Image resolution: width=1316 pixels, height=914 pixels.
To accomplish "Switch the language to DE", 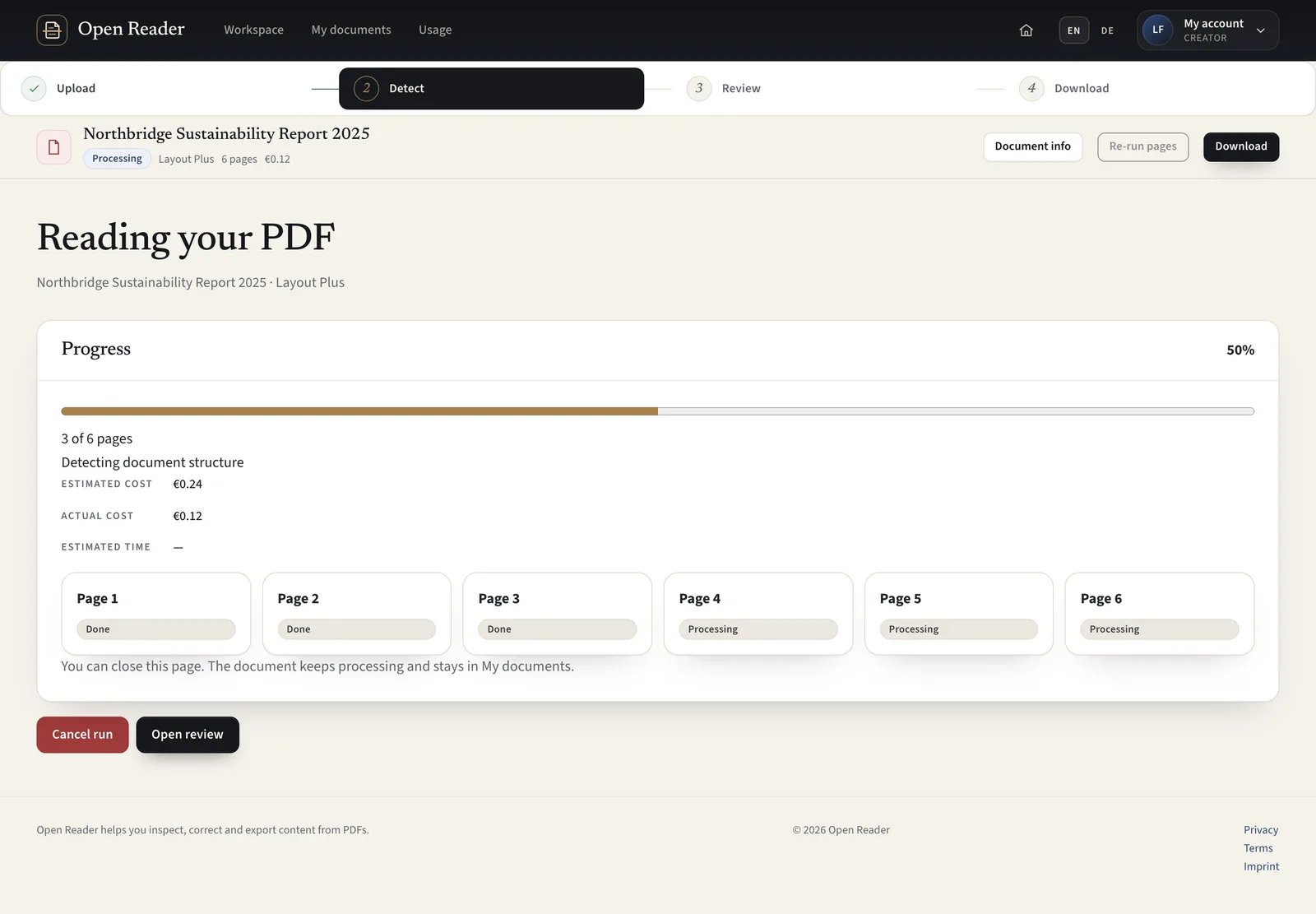I will click(x=1107, y=30).
